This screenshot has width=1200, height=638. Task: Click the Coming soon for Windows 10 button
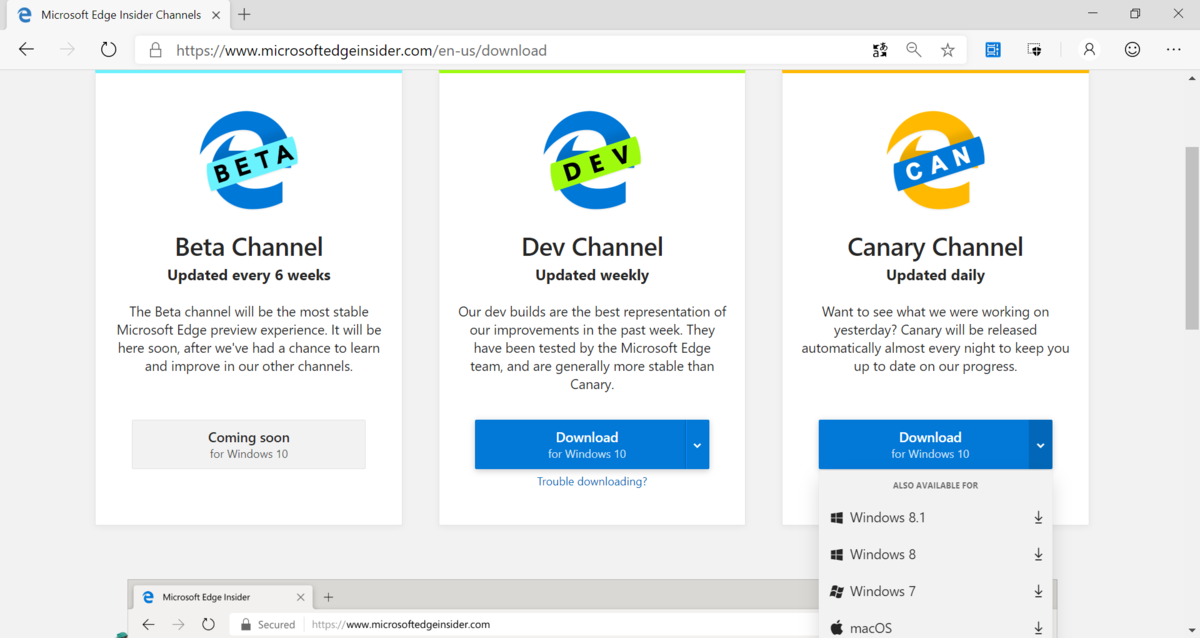click(x=249, y=444)
